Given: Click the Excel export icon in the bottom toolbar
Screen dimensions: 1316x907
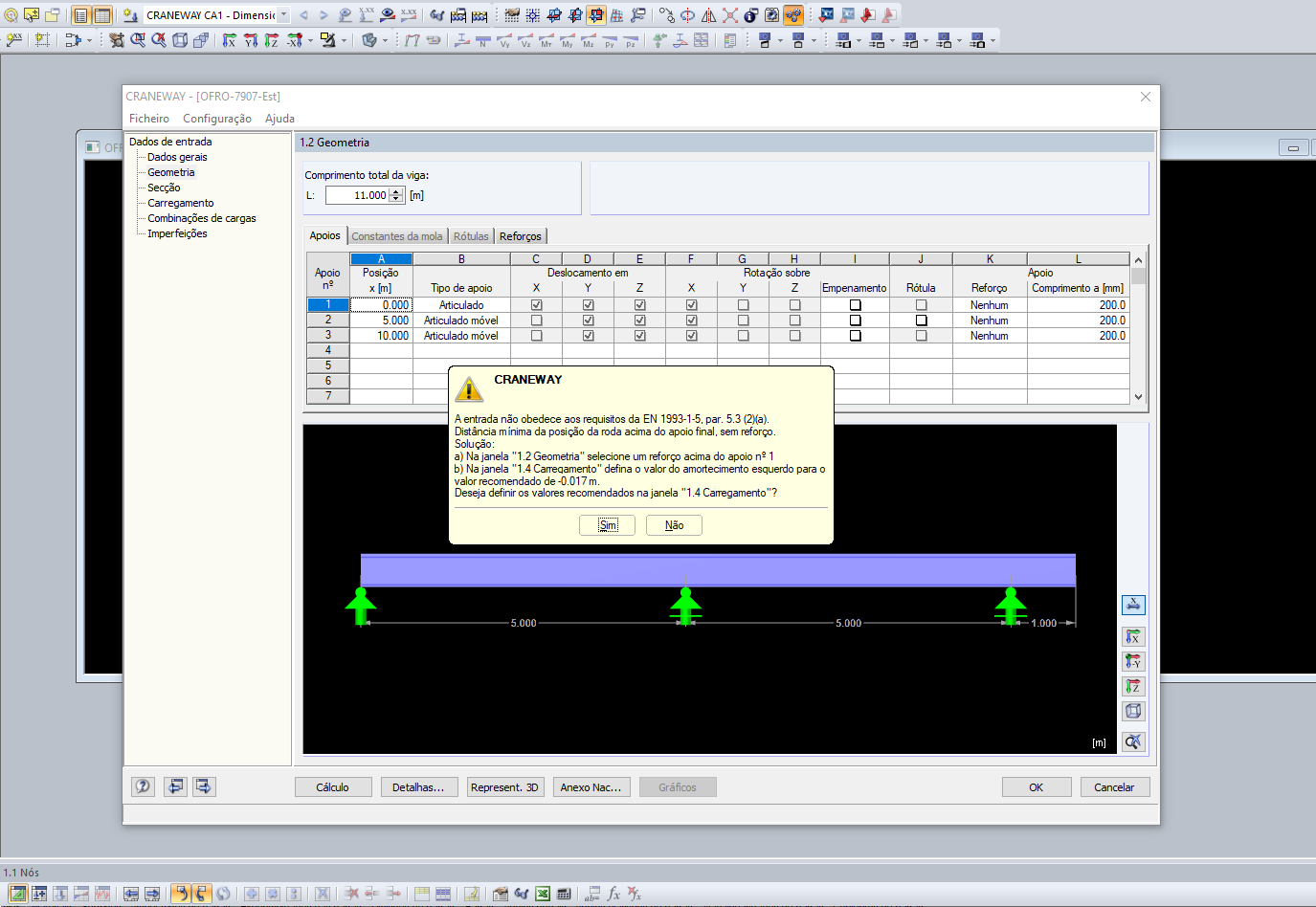Looking at the screenshot, I should (x=543, y=894).
